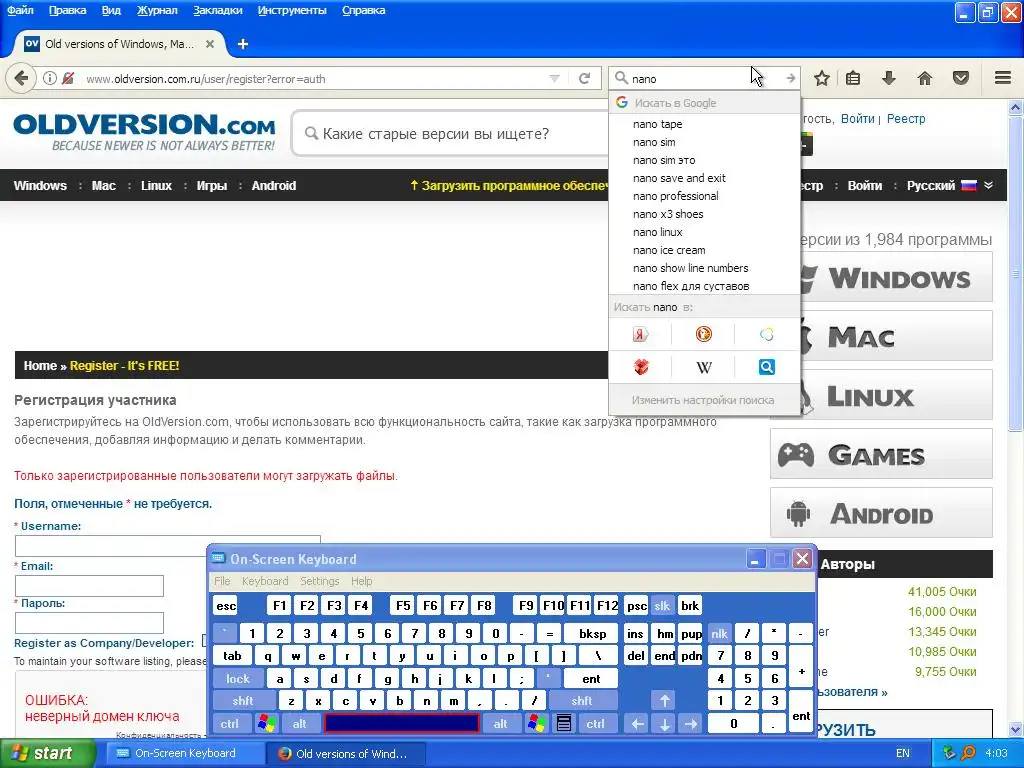The width and height of the screenshot is (1024, 768).
Task: Open the address bar history dropdown arrow
Action: 554,78
